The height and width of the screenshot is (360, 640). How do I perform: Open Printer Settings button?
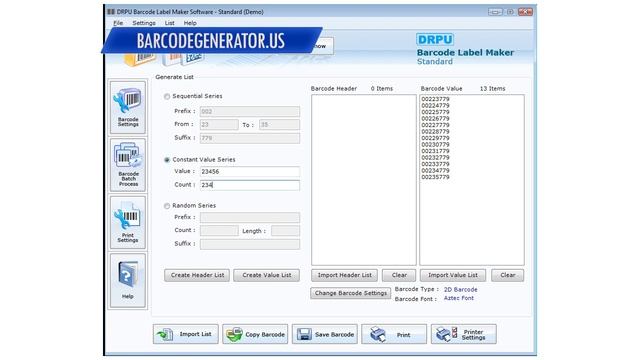pyautogui.click(x=464, y=334)
